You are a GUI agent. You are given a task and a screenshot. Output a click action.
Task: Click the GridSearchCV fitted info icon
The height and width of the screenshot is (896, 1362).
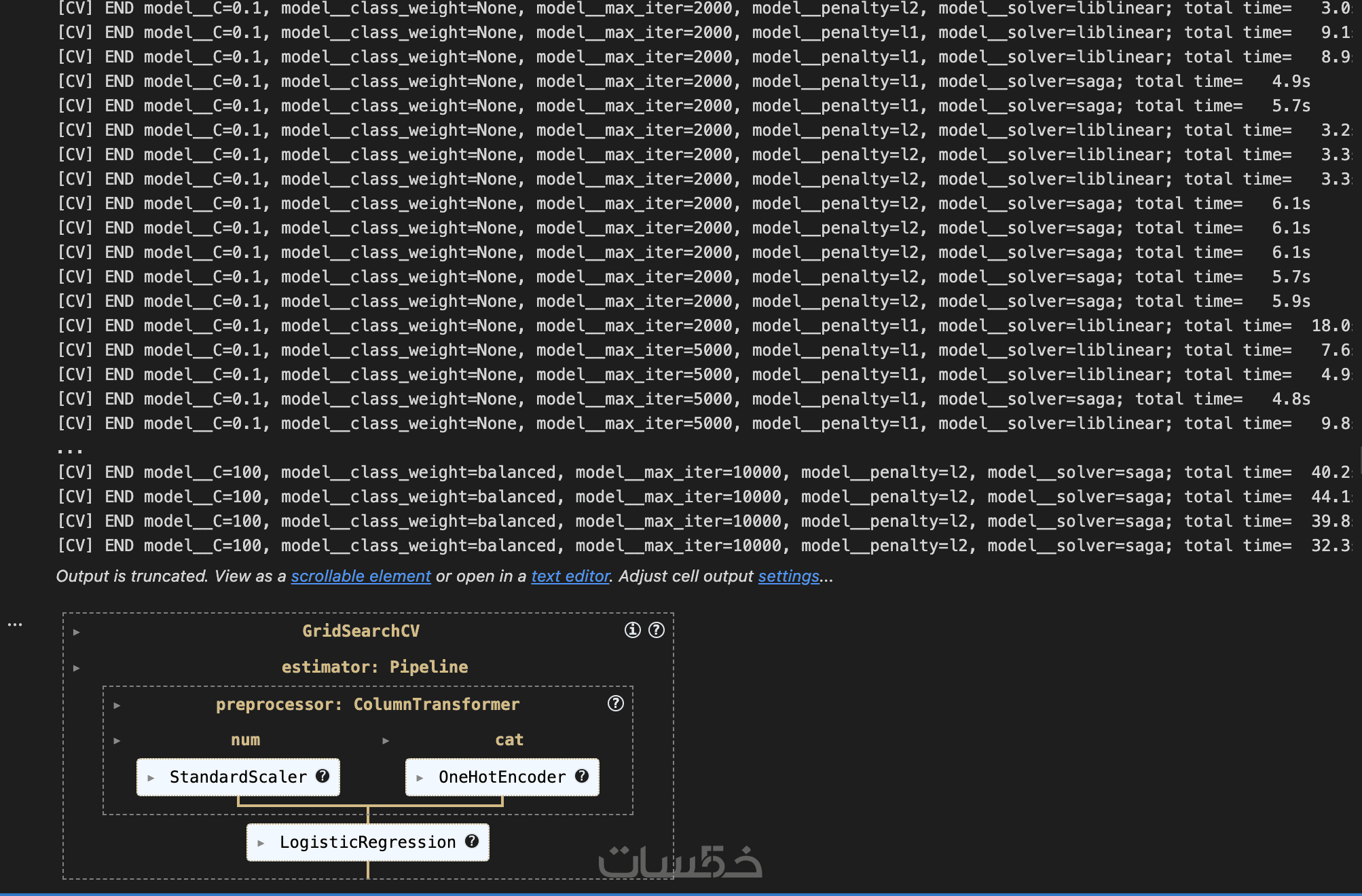click(632, 630)
